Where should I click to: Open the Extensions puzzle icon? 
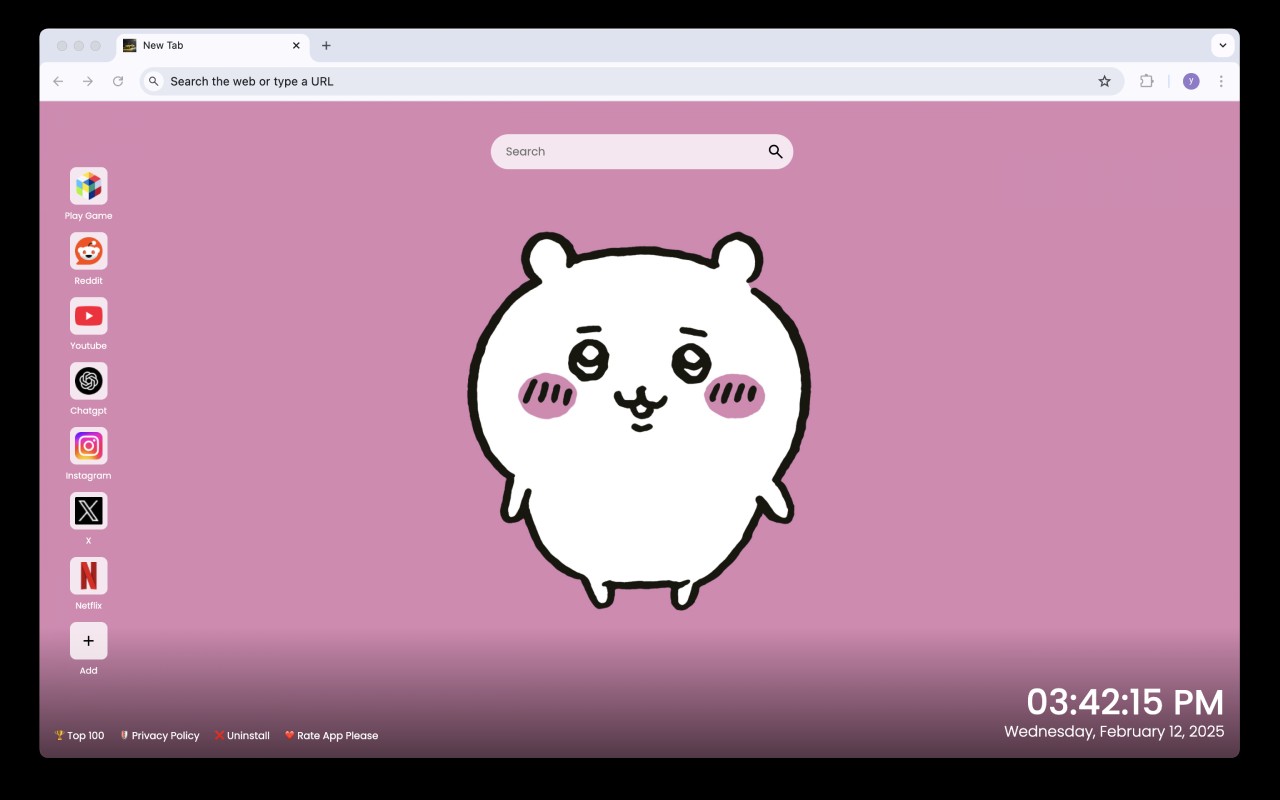click(x=1147, y=81)
